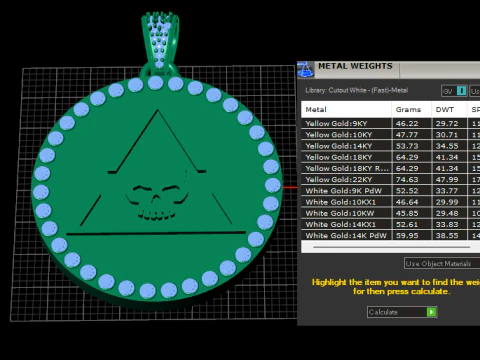Click the metals table horizontal scrollbar
The image size is (480, 360).
(x=391, y=247)
